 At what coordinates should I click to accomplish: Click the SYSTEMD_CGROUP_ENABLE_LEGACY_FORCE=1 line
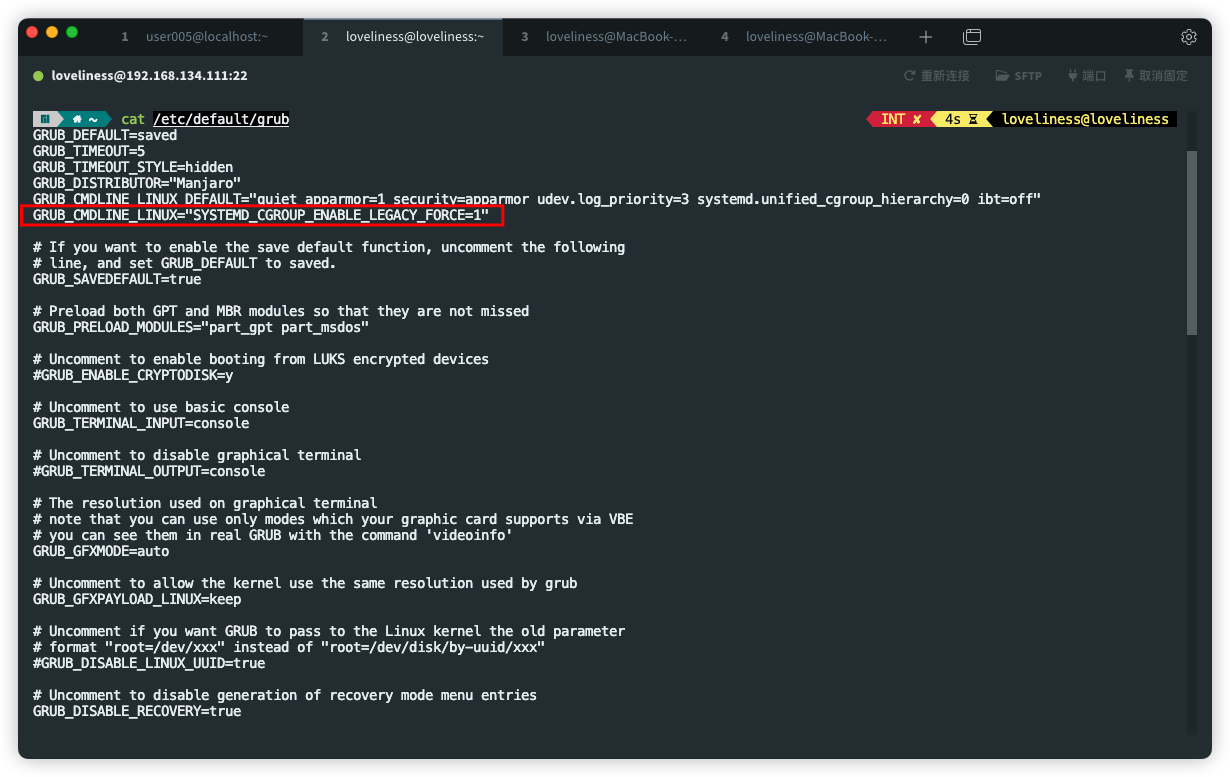click(261, 215)
